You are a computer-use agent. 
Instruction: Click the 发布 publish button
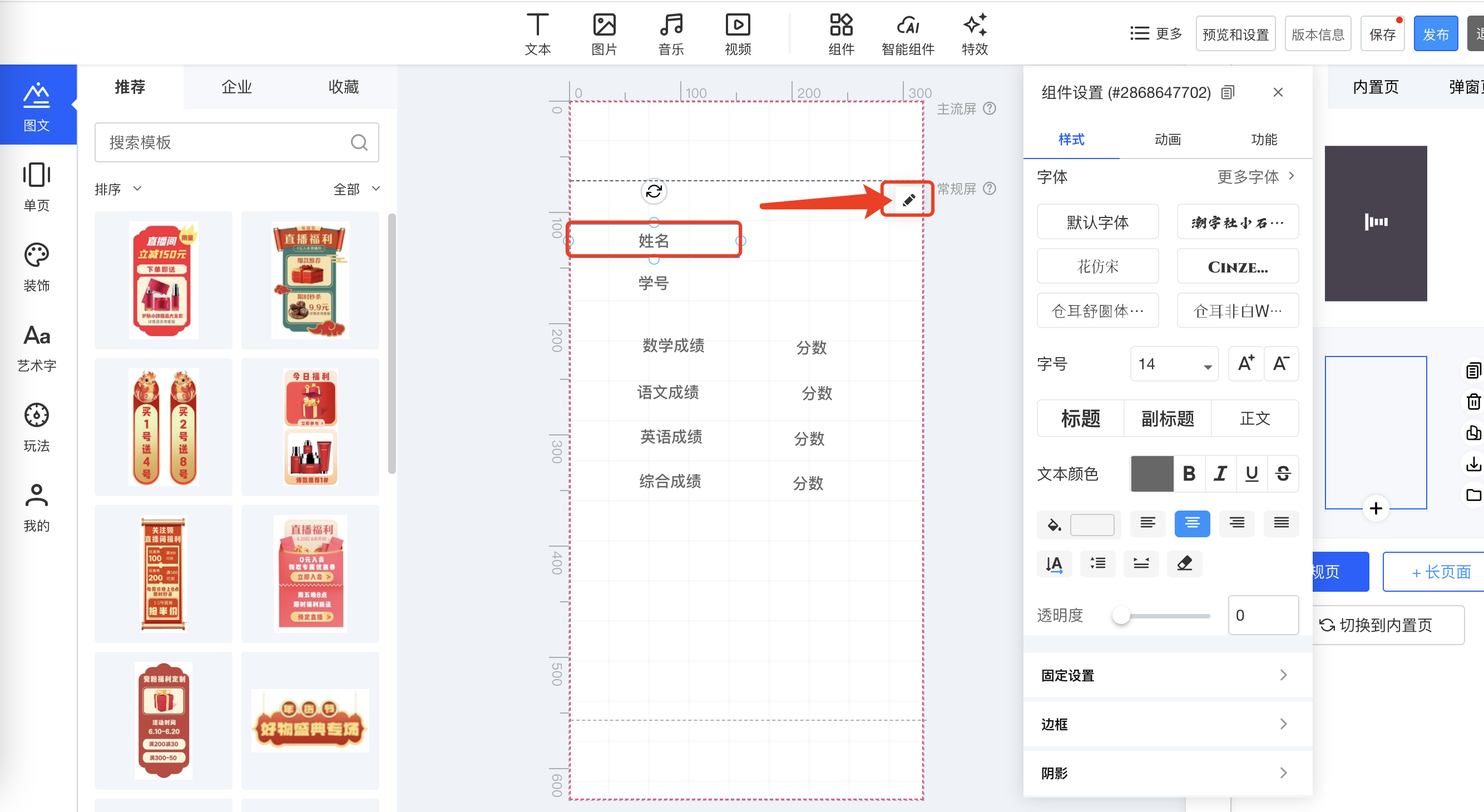[1435, 34]
